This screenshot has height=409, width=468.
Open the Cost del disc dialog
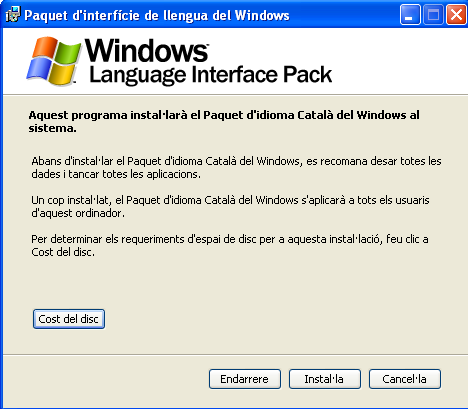click(x=69, y=319)
